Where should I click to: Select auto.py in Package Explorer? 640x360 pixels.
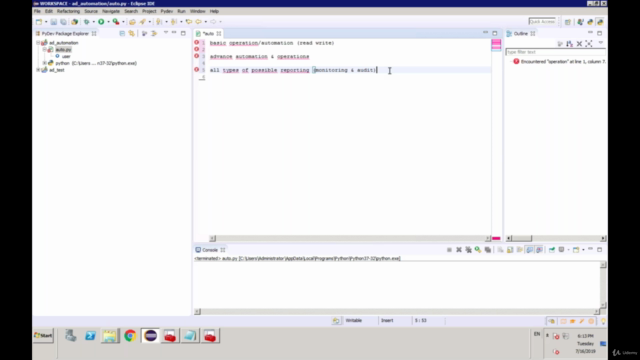click(x=63, y=49)
